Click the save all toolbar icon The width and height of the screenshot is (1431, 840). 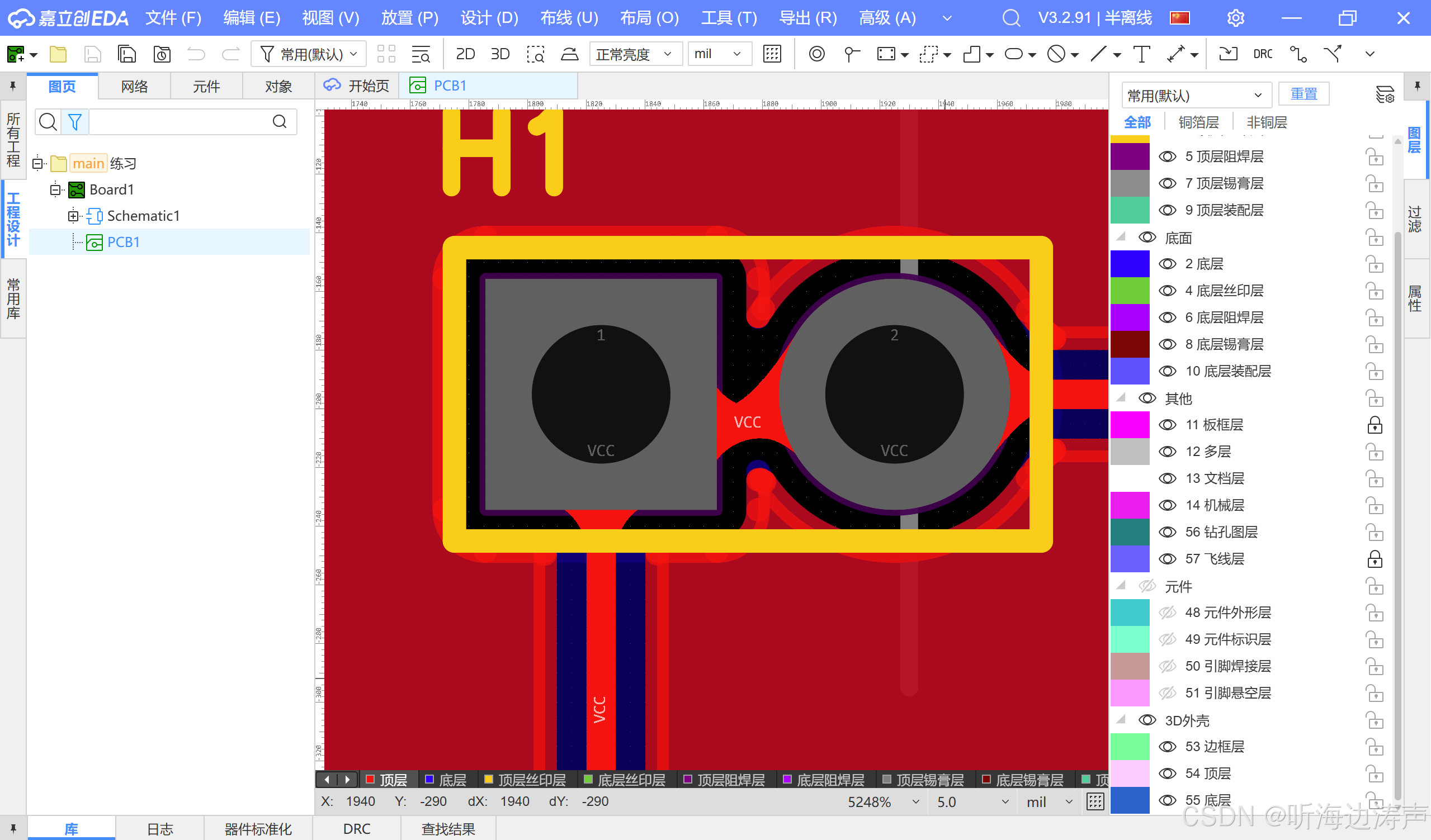click(x=126, y=54)
